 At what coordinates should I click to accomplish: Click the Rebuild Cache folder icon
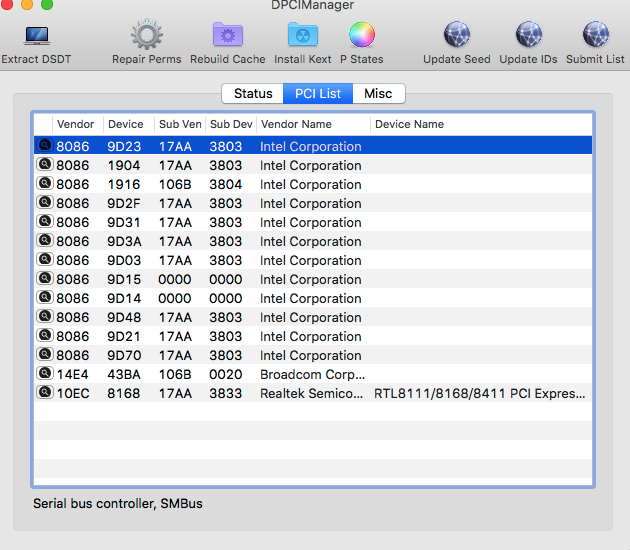pos(228,36)
